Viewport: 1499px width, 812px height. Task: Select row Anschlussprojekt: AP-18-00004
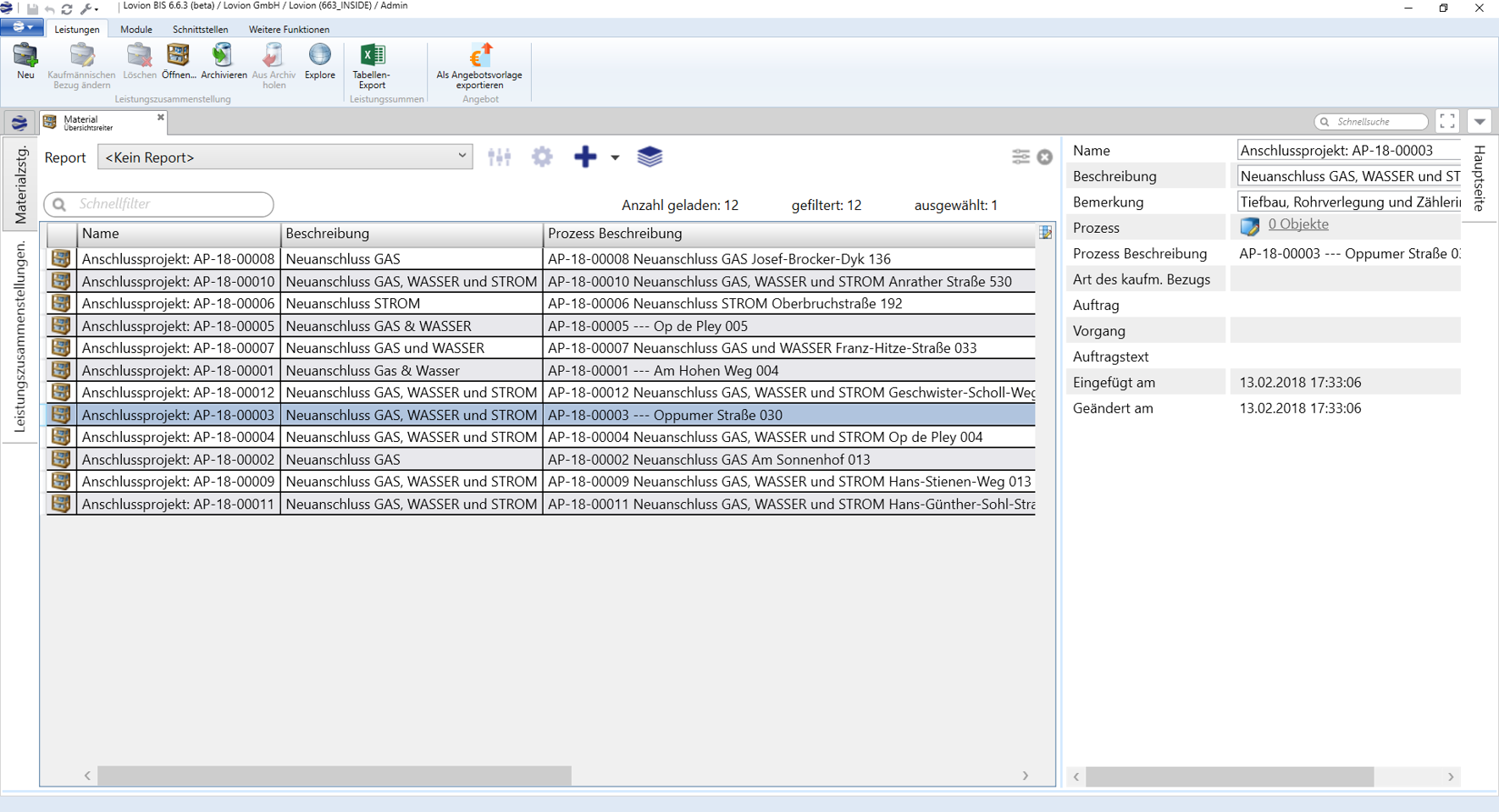click(x=540, y=437)
